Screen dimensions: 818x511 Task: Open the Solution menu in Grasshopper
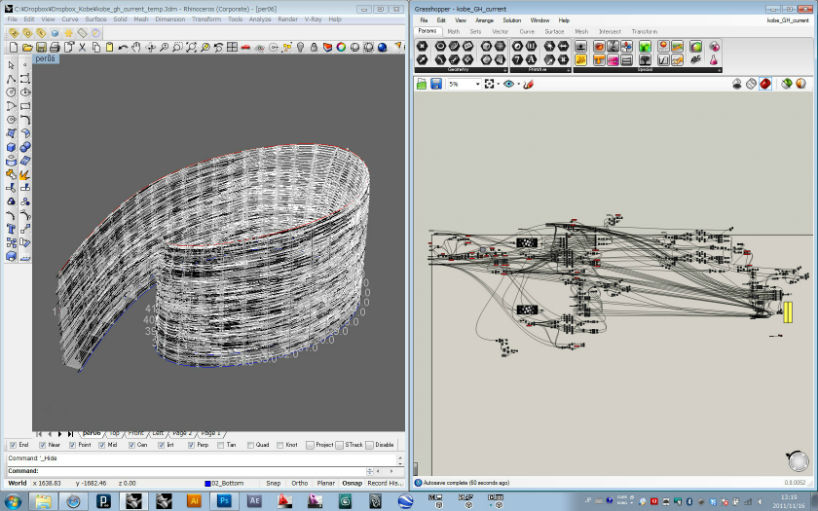click(x=511, y=20)
